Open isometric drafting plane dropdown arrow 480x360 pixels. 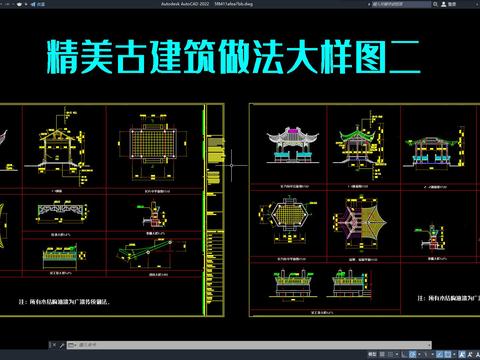tap(433, 354)
